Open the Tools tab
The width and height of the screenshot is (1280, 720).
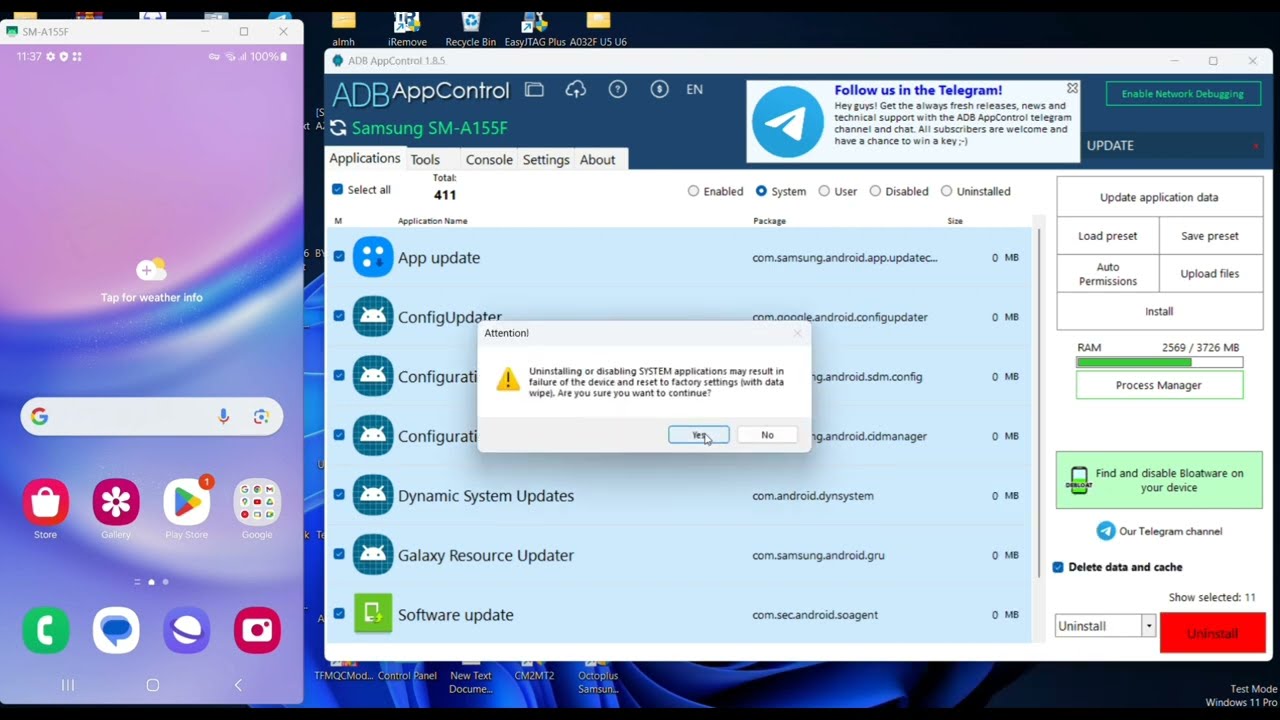point(425,160)
